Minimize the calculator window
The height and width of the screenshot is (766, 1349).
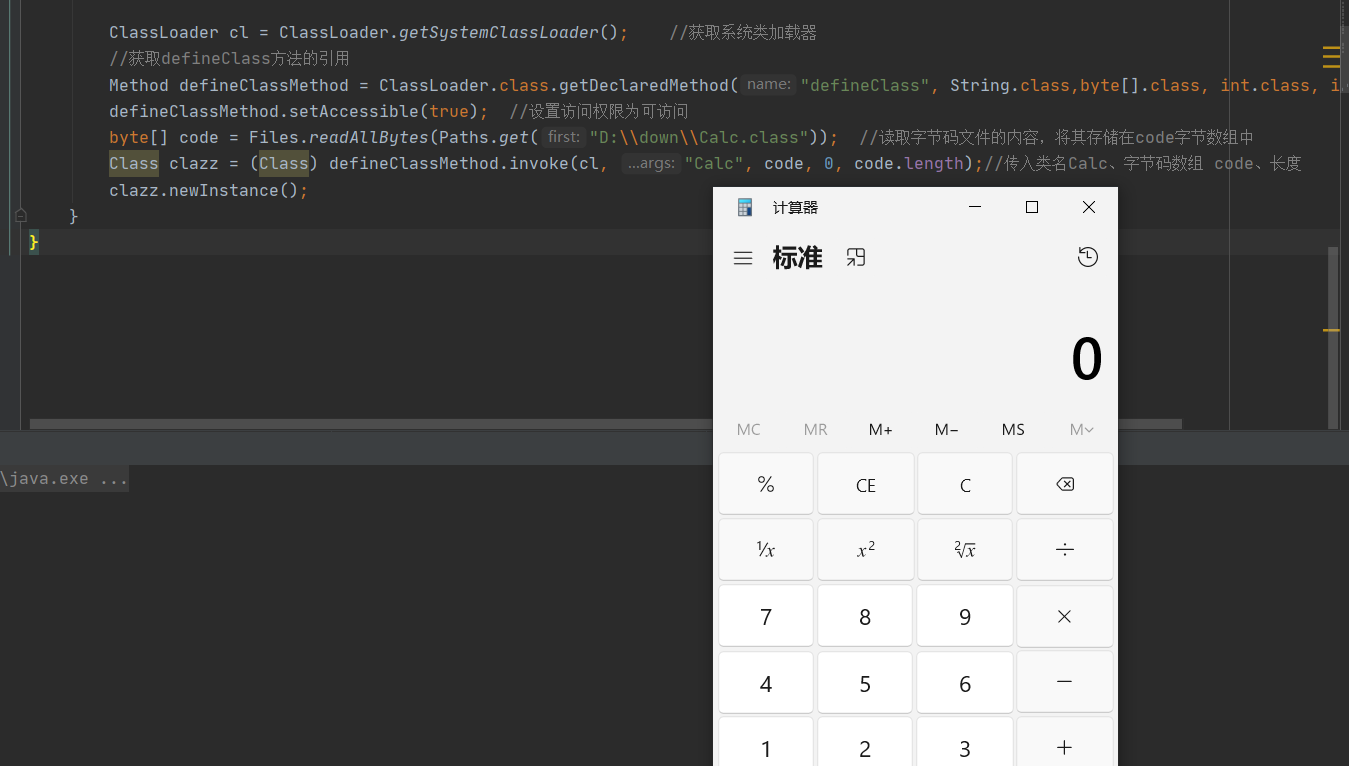pyautogui.click(x=975, y=207)
